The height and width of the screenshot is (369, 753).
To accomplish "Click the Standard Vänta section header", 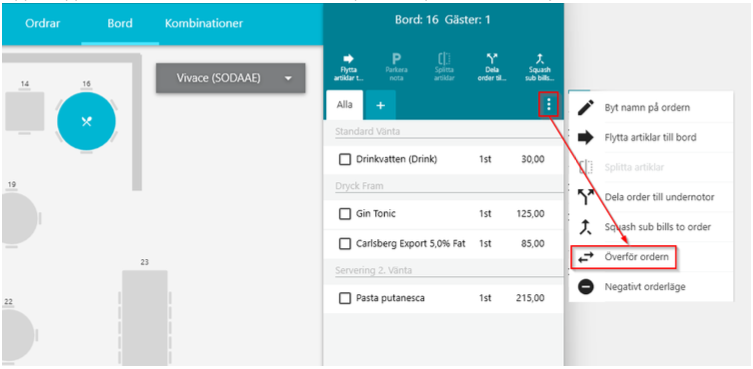I will click(367, 131).
